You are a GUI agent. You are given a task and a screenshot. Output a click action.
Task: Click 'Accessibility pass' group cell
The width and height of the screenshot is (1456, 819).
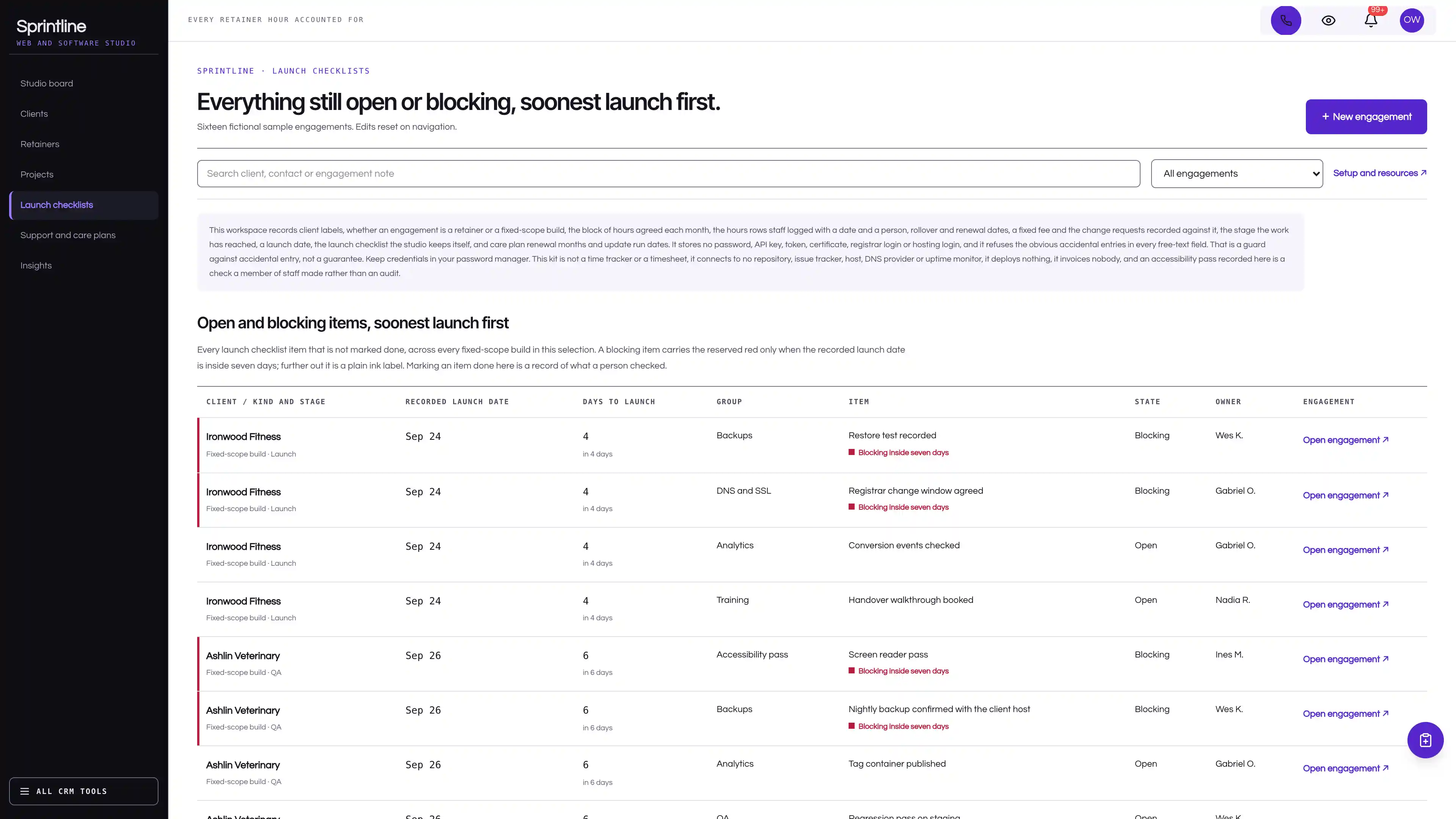(x=752, y=655)
